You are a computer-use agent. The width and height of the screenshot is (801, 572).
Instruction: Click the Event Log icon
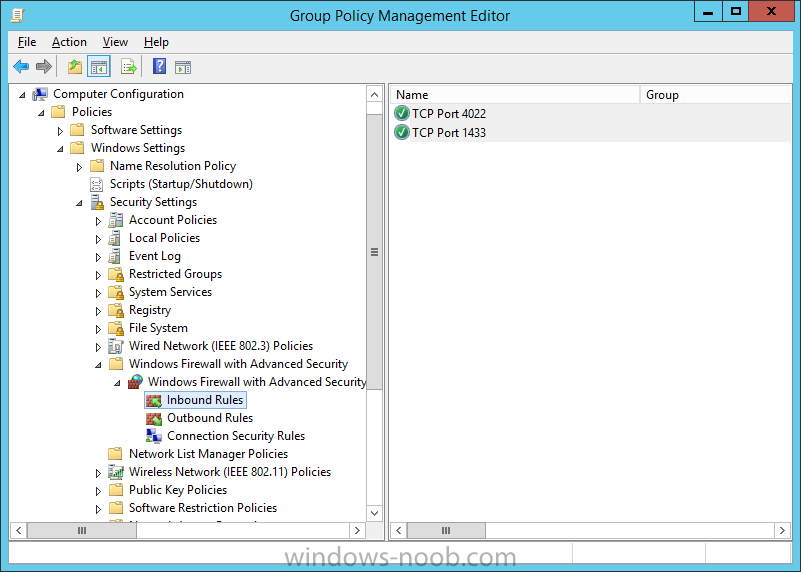point(115,256)
